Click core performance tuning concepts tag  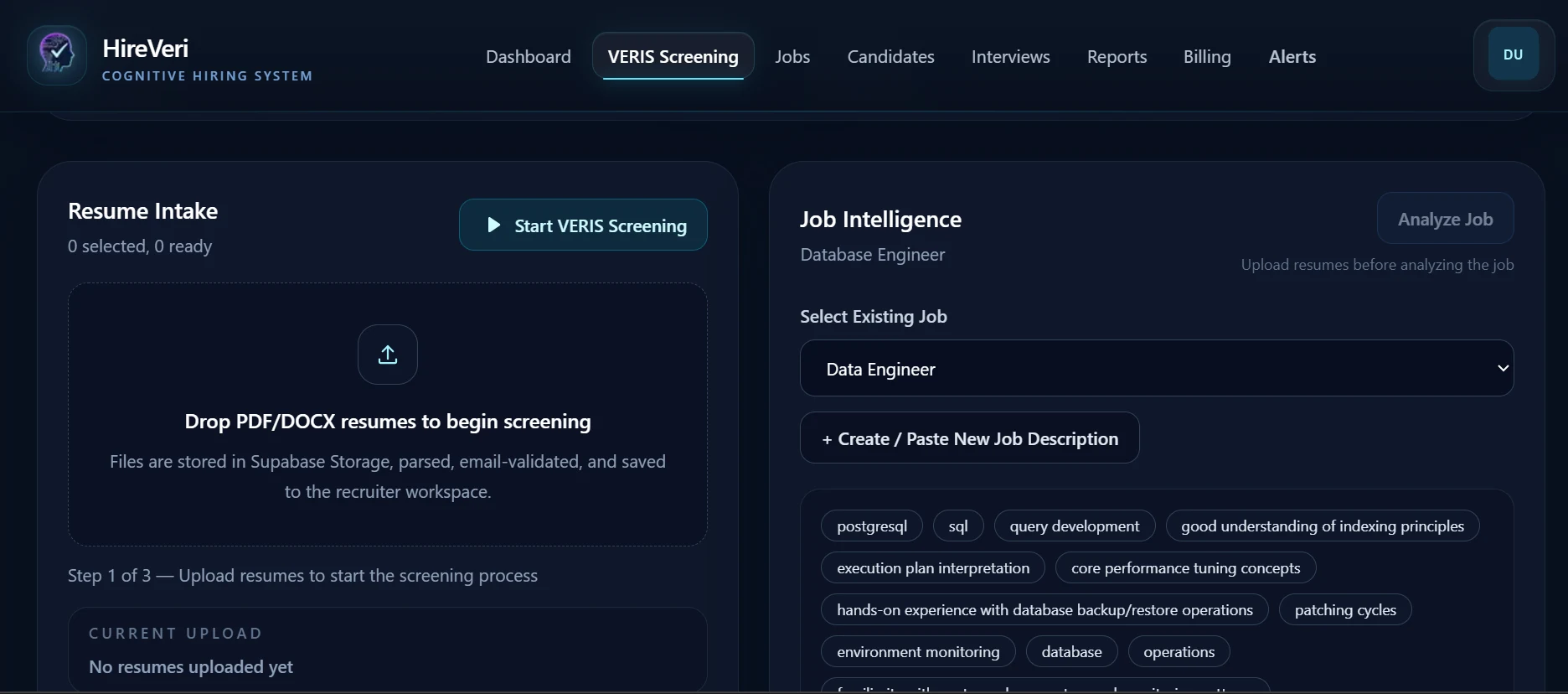[1186, 567]
